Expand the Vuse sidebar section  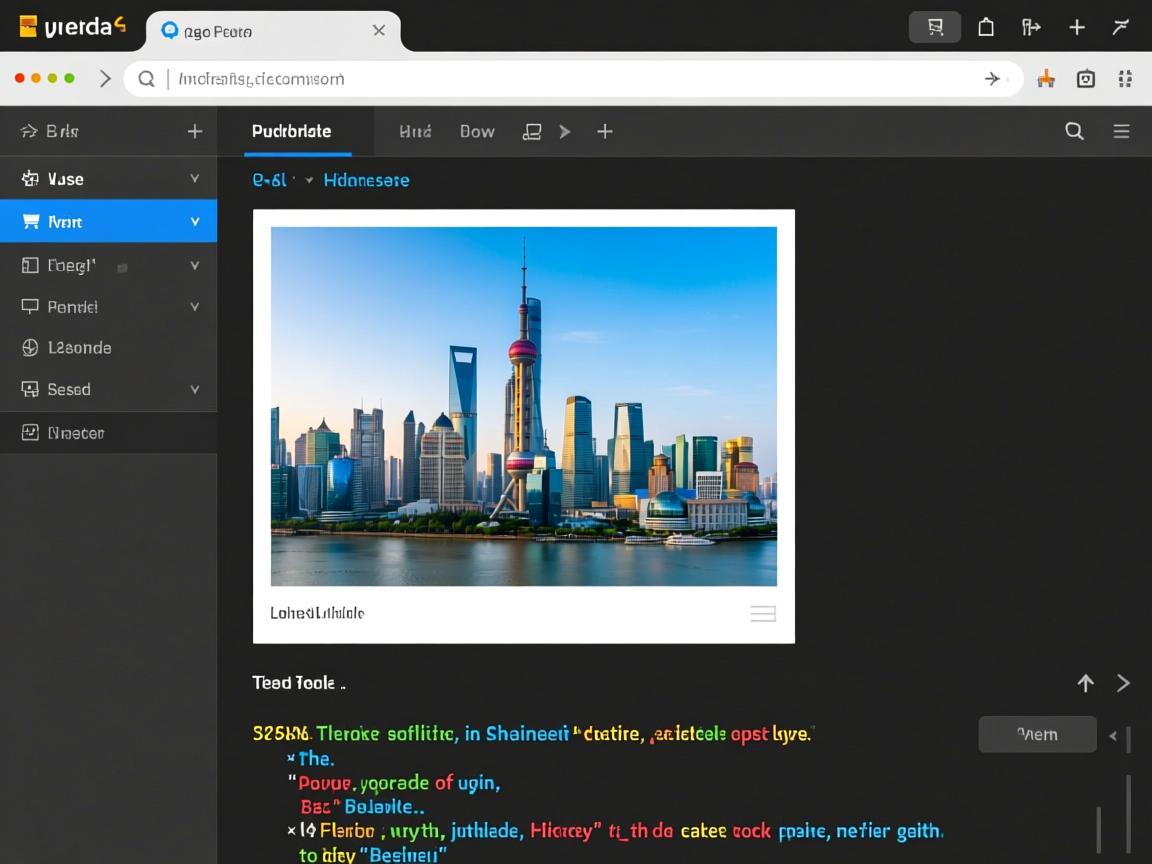tap(195, 179)
